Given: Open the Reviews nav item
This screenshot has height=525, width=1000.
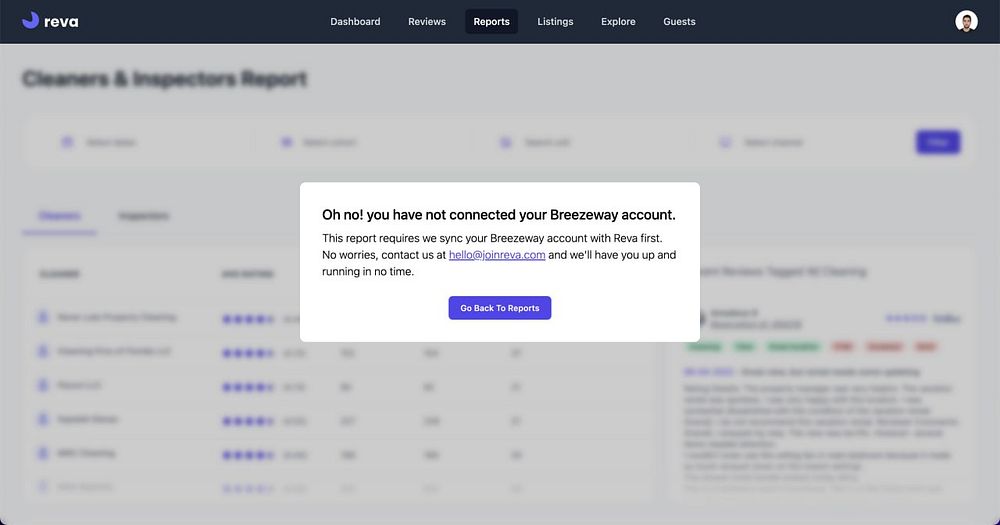Looking at the screenshot, I should [427, 22].
